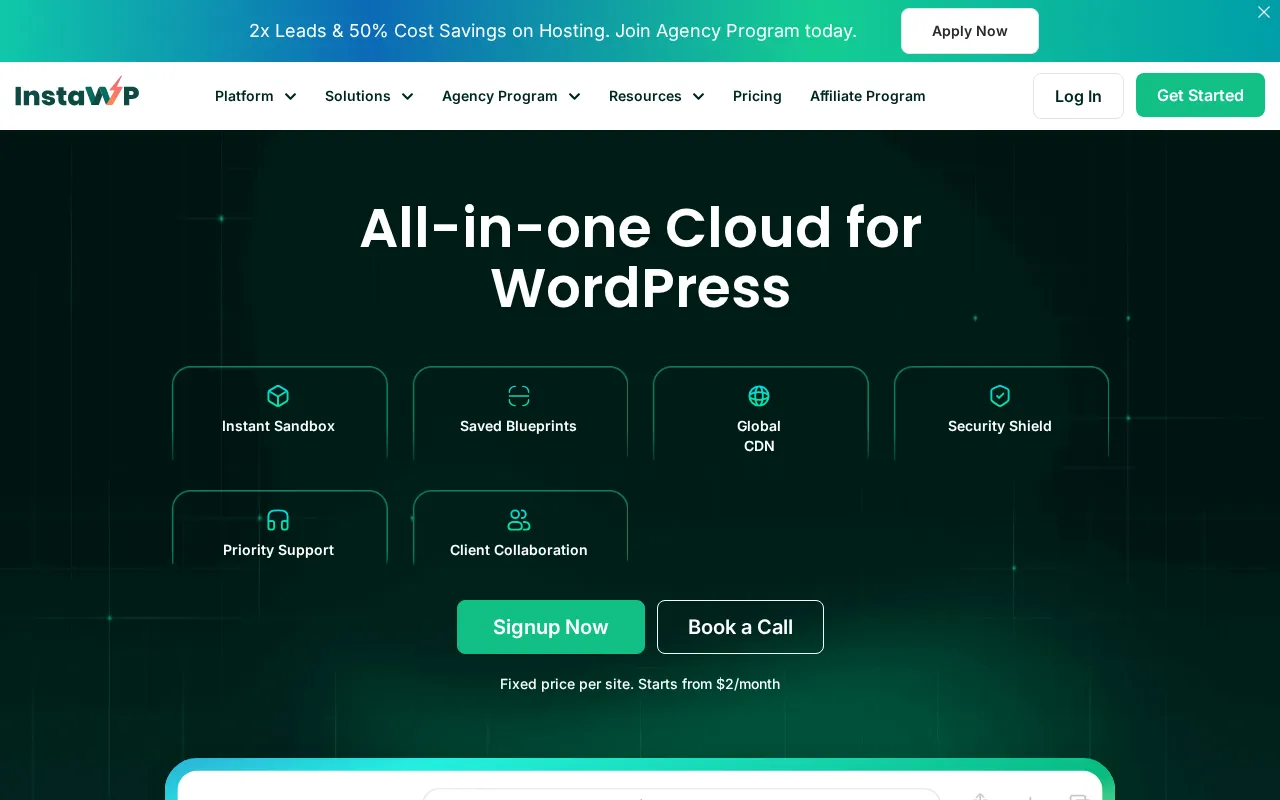This screenshot has height=800, width=1280.
Task: Click the Security Shield check icon
Action: [1000, 396]
